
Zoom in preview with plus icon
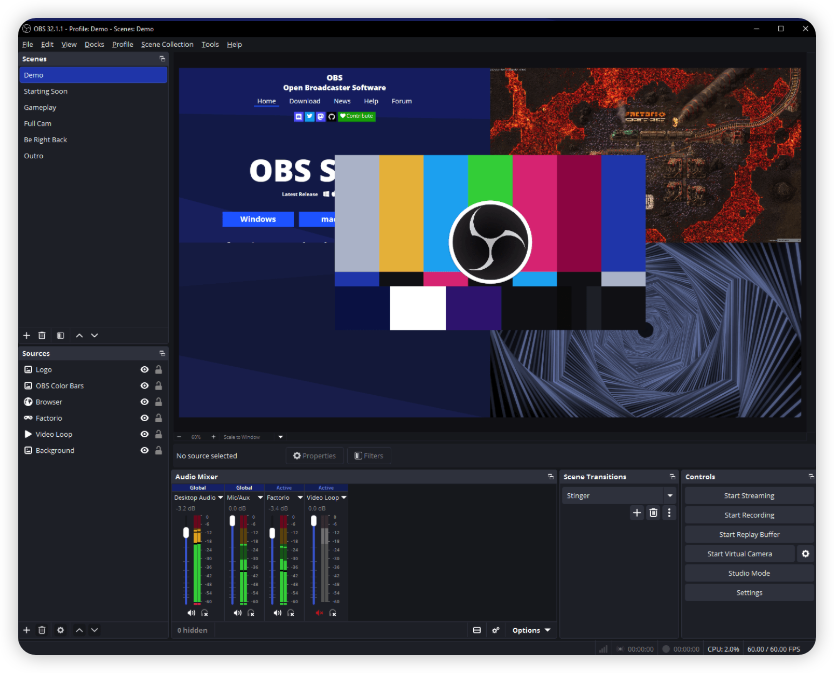click(x=213, y=437)
